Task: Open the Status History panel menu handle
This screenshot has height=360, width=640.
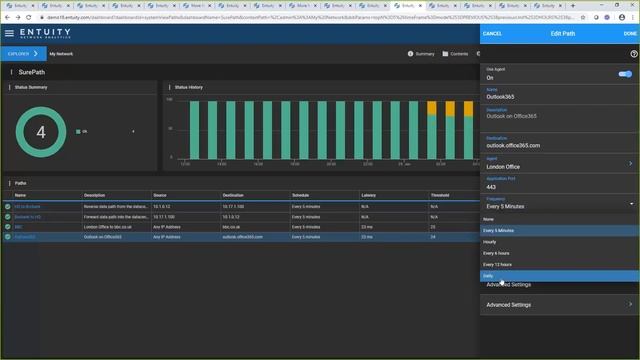Action: (x=169, y=87)
